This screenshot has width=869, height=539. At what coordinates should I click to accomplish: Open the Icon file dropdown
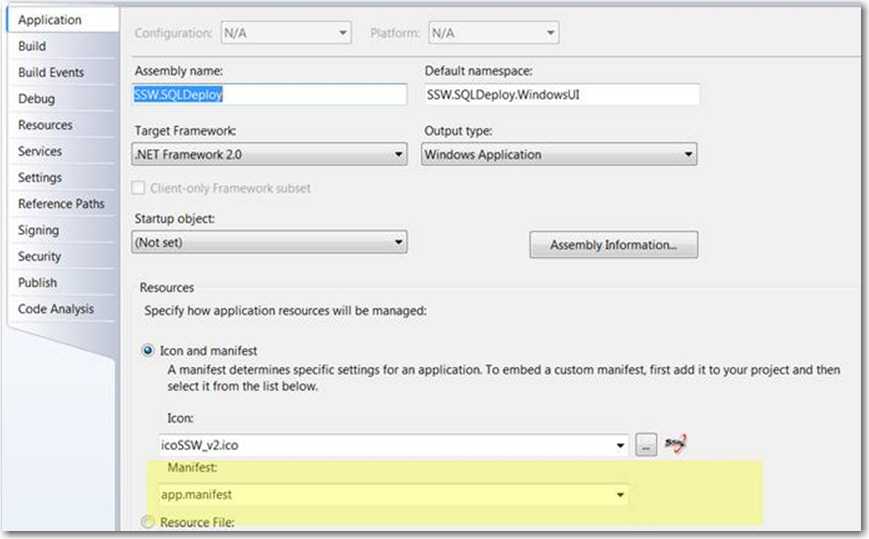393,445
